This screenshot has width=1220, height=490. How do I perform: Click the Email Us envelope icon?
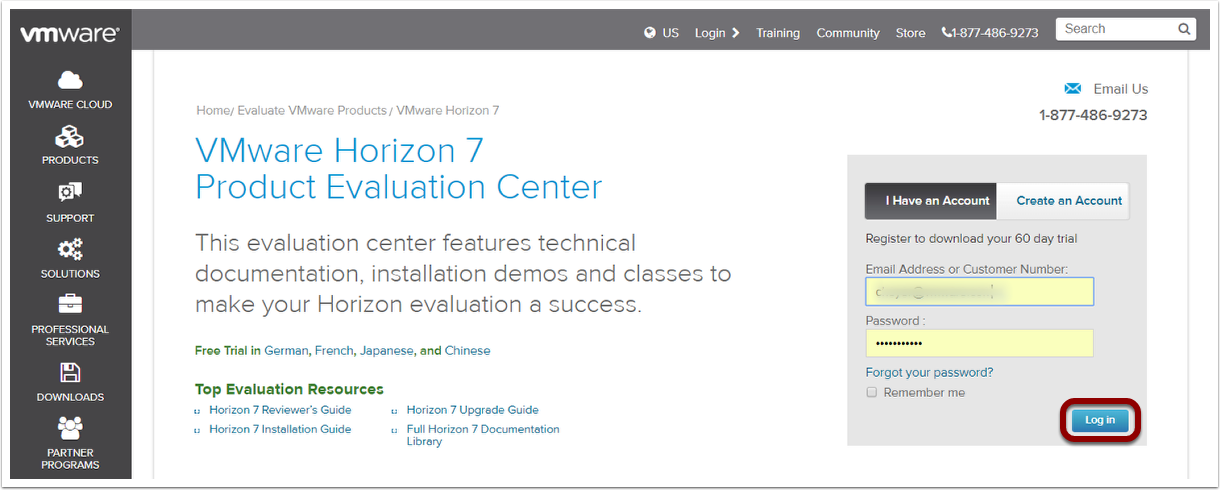(1073, 88)
